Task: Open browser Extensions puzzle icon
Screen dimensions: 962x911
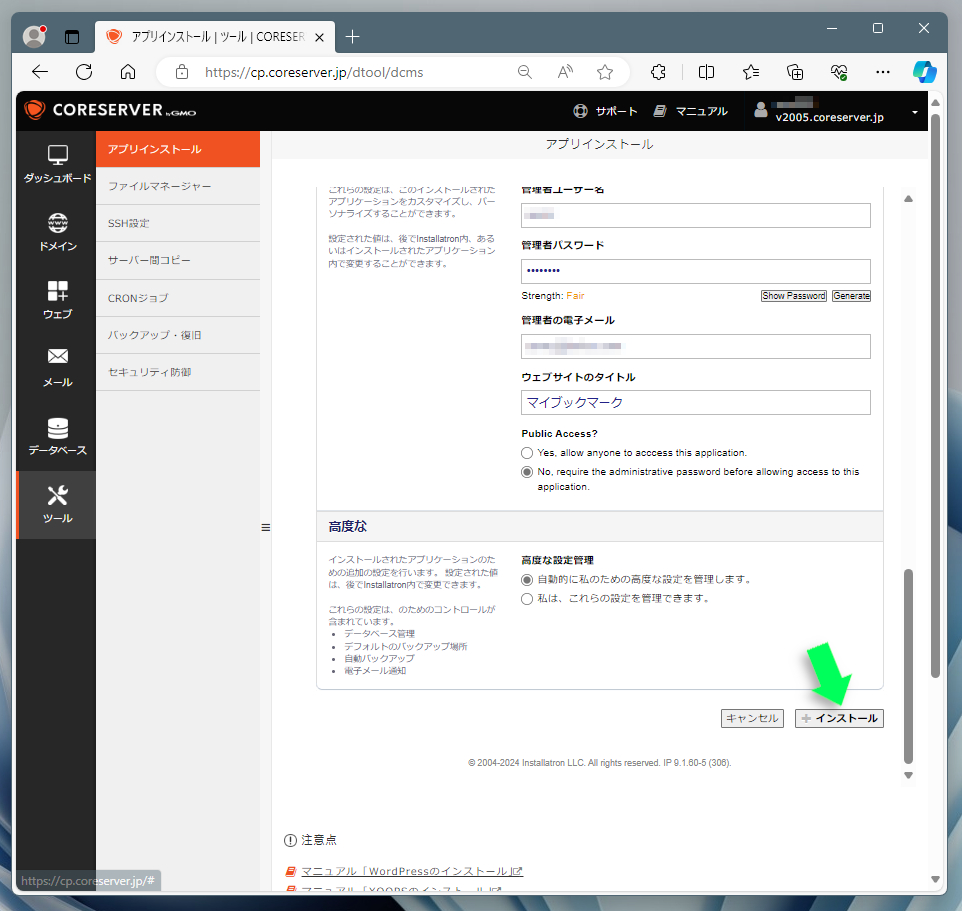Action: point(658,72)
